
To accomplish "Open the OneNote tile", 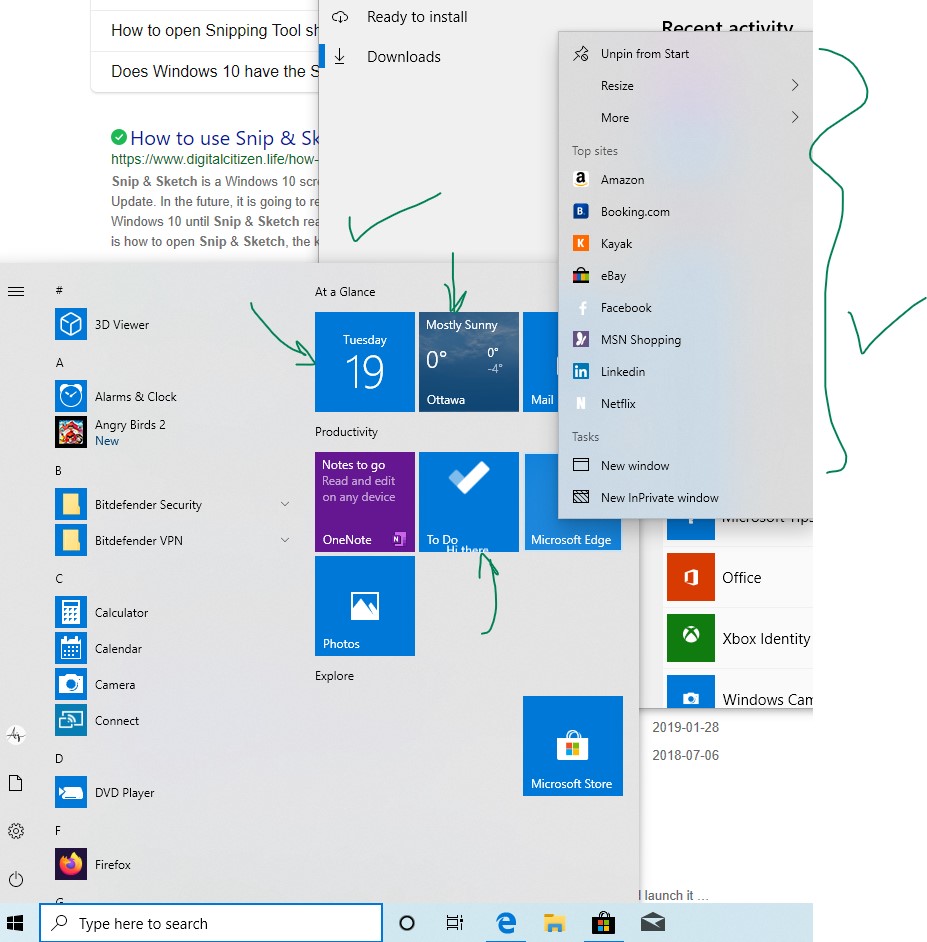I will (365, 502).
